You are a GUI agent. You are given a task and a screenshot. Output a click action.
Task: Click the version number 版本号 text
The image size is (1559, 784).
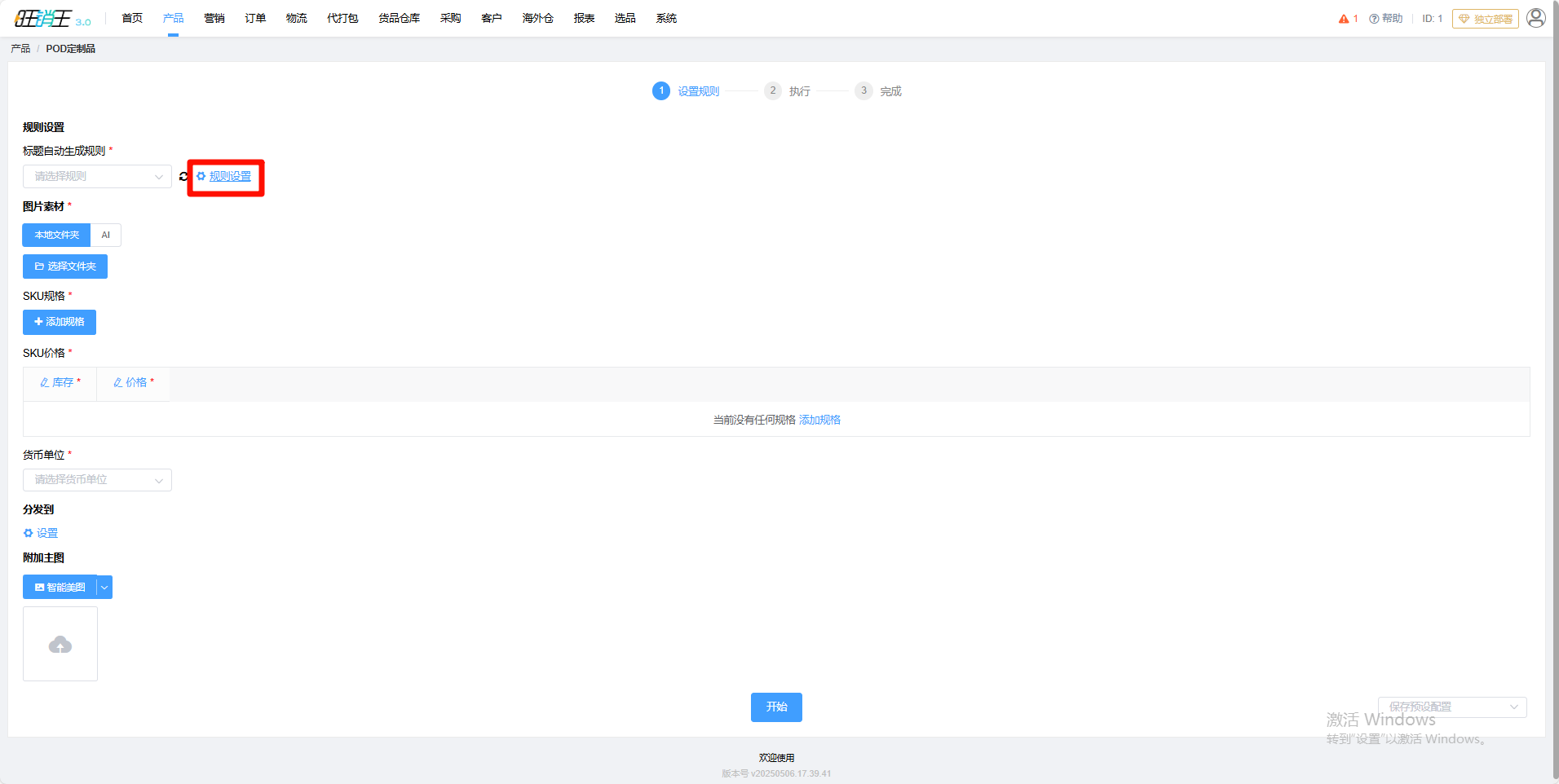coord(776,773)
